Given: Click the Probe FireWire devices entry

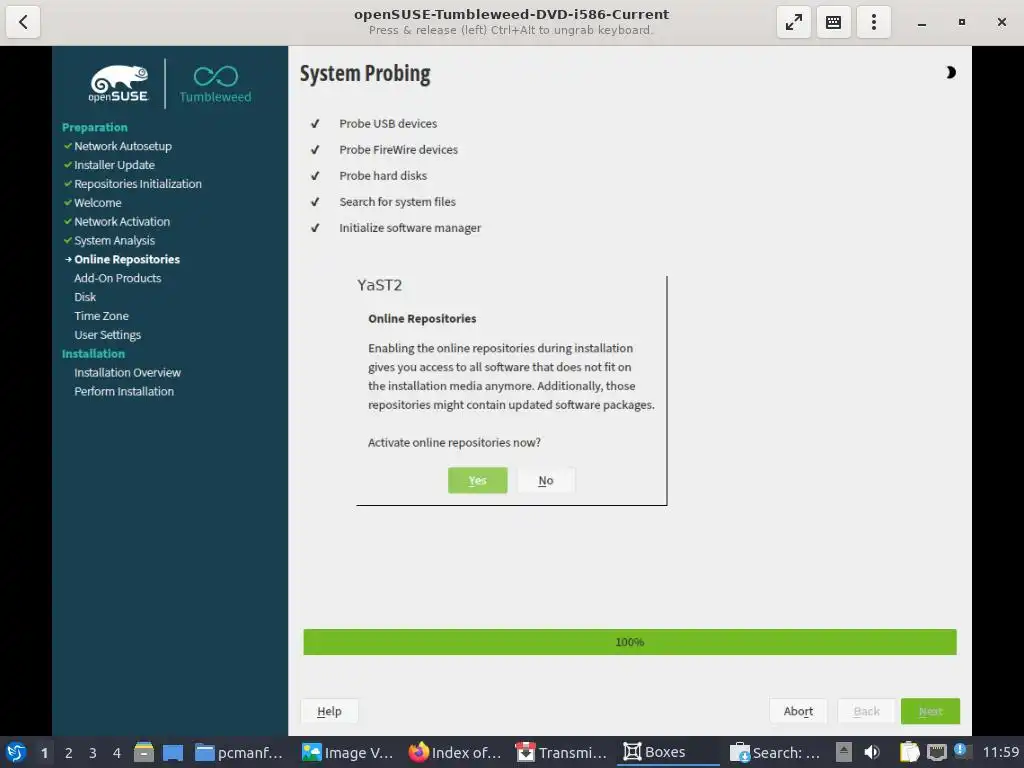Looking at the screenshot, I should 398,150.
